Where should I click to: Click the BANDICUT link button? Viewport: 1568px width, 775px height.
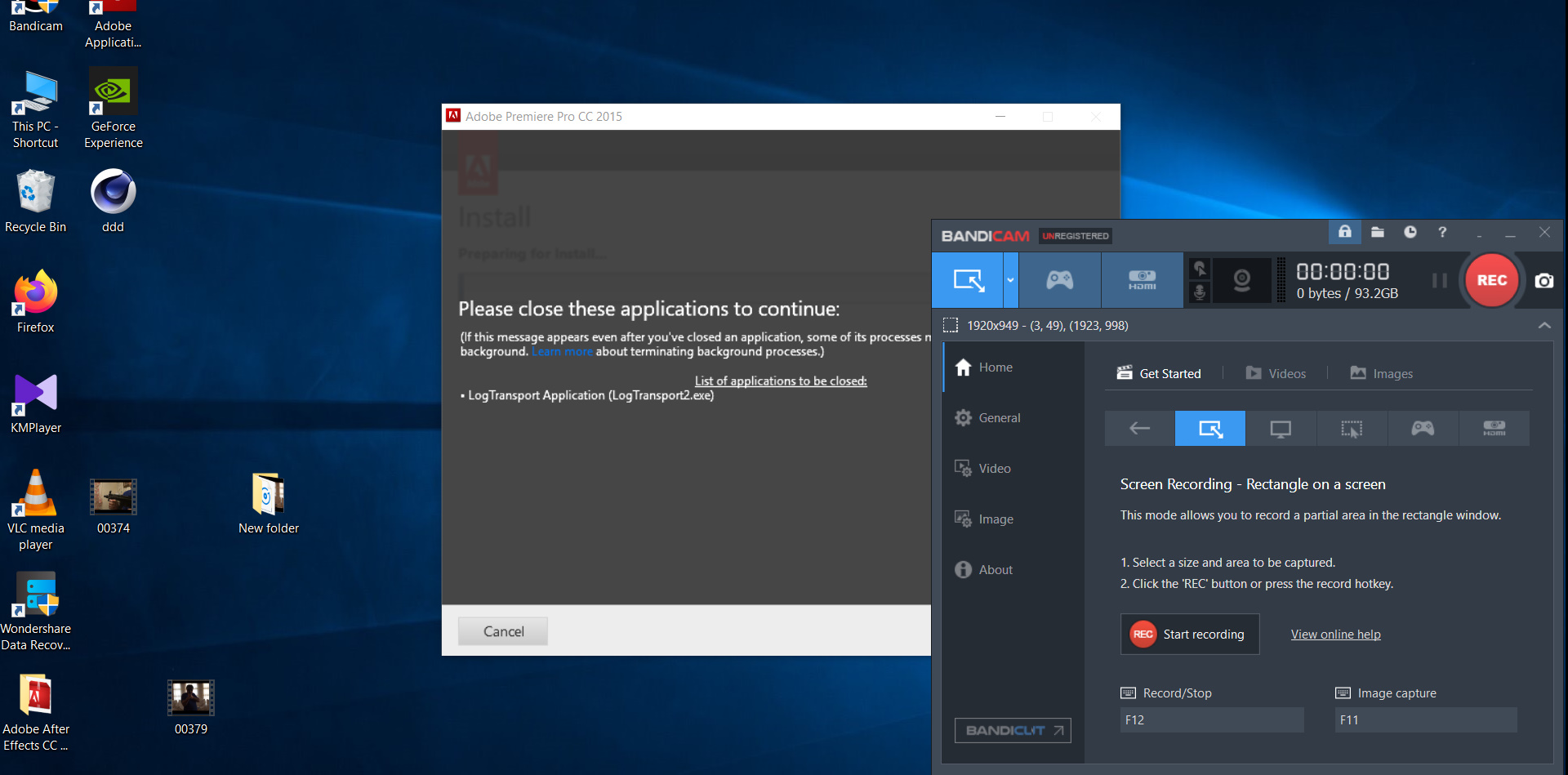(1013, 730)
